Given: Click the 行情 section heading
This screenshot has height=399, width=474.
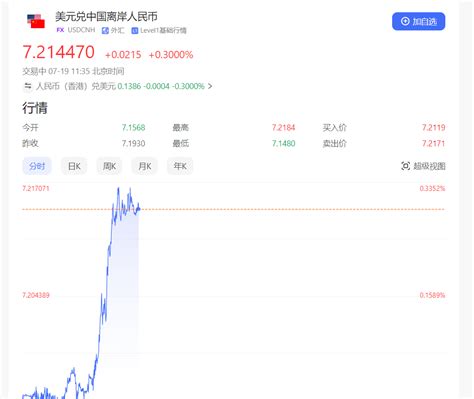Looking at the screenshot, I should [x=35, y=108].
